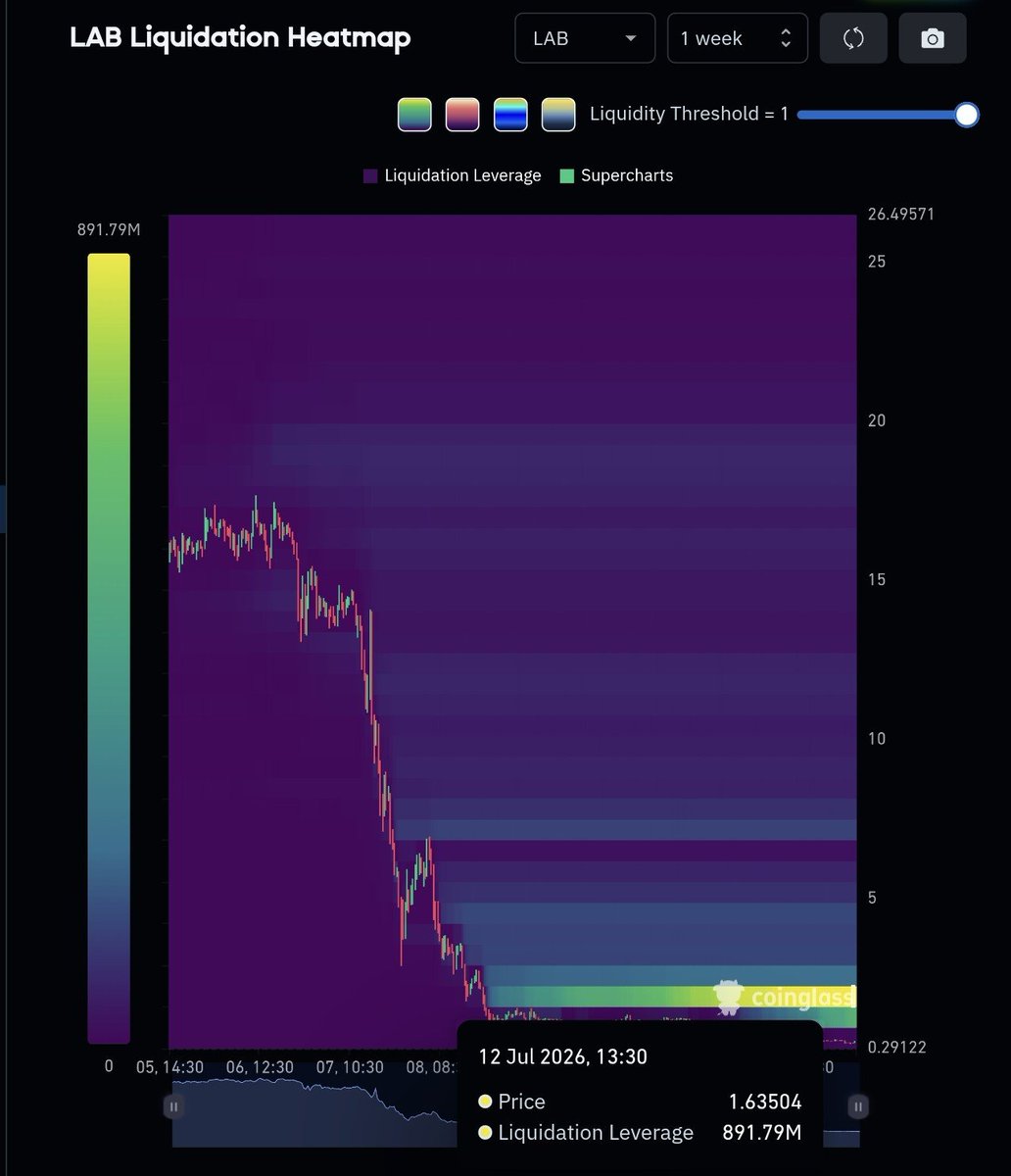Select the yellow-navy color scheme swatch
Image resolution: width=1011 pixels, height=1176 pixels.
tap(558, 115)
